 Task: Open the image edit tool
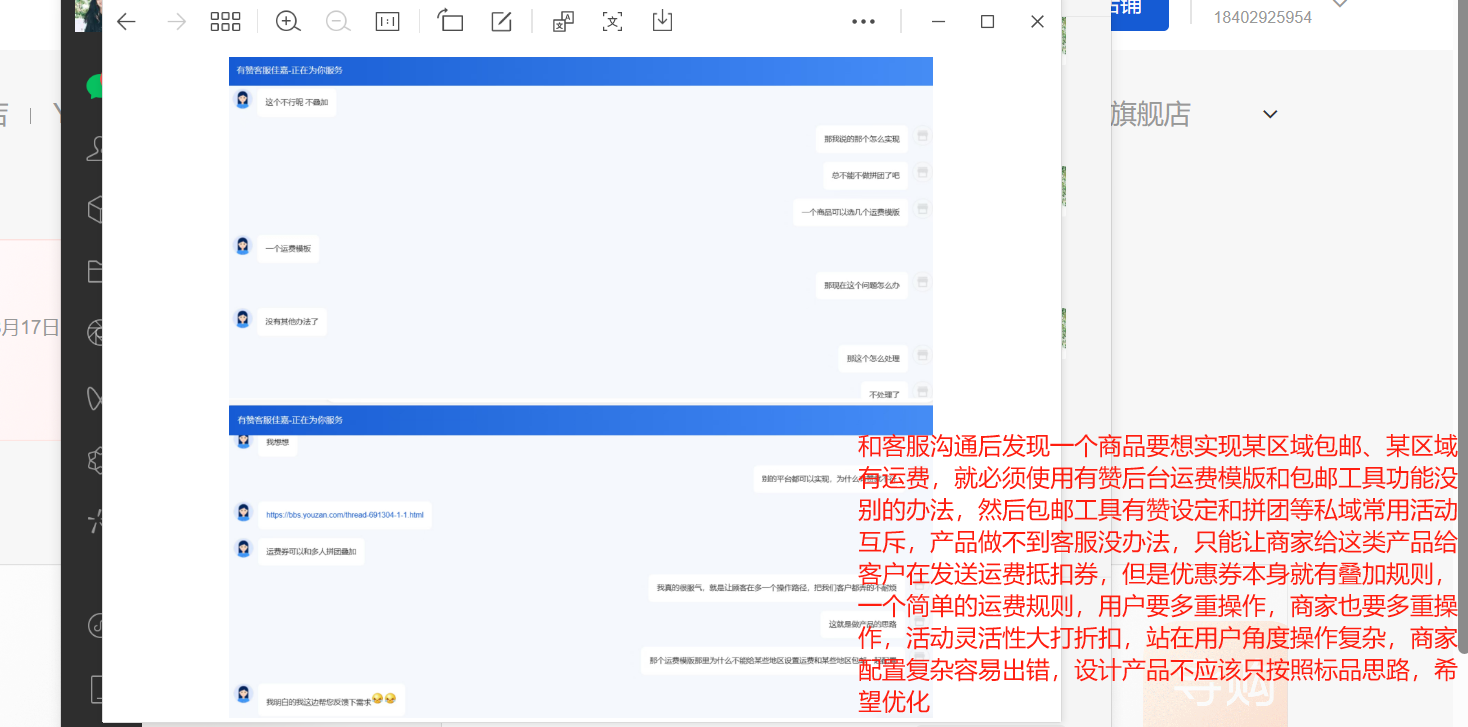(x=502, y=22)
